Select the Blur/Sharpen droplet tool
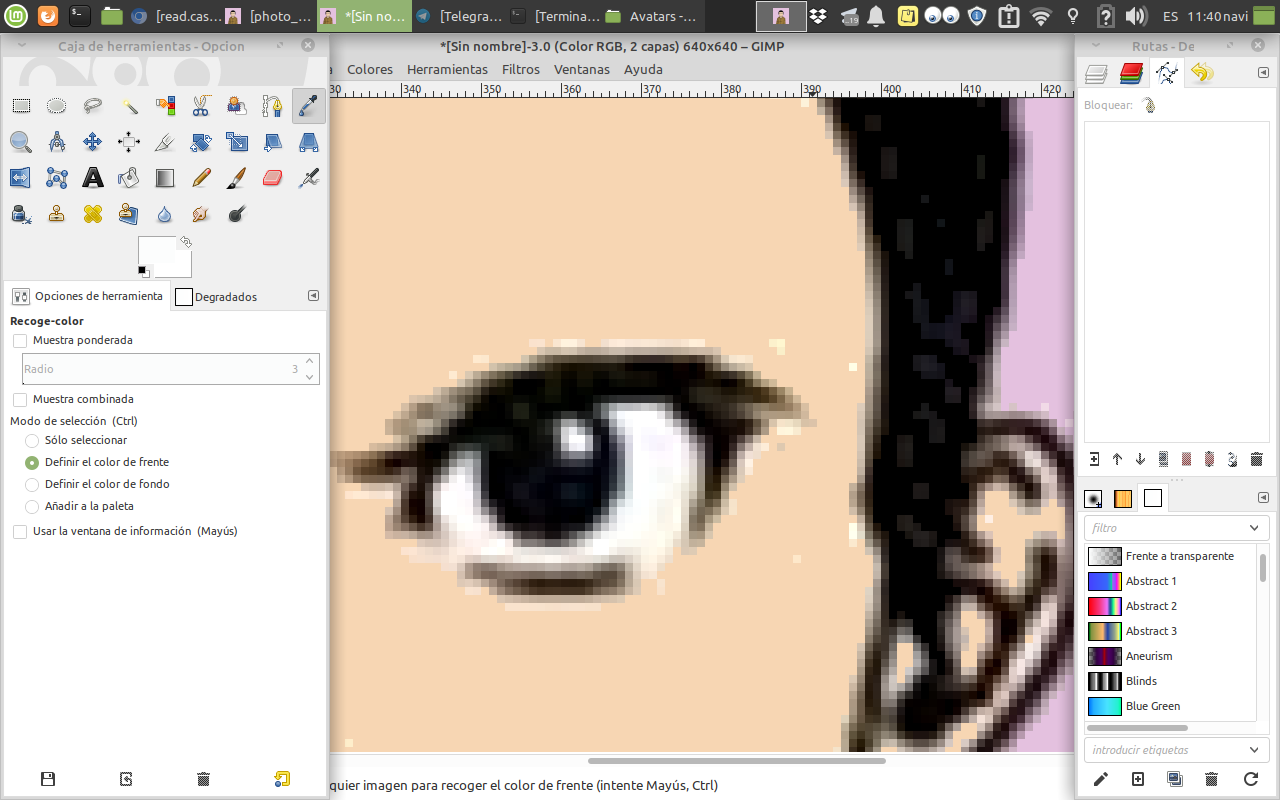Viewport: 1280px width, 800px height. (x=165, y=214)
